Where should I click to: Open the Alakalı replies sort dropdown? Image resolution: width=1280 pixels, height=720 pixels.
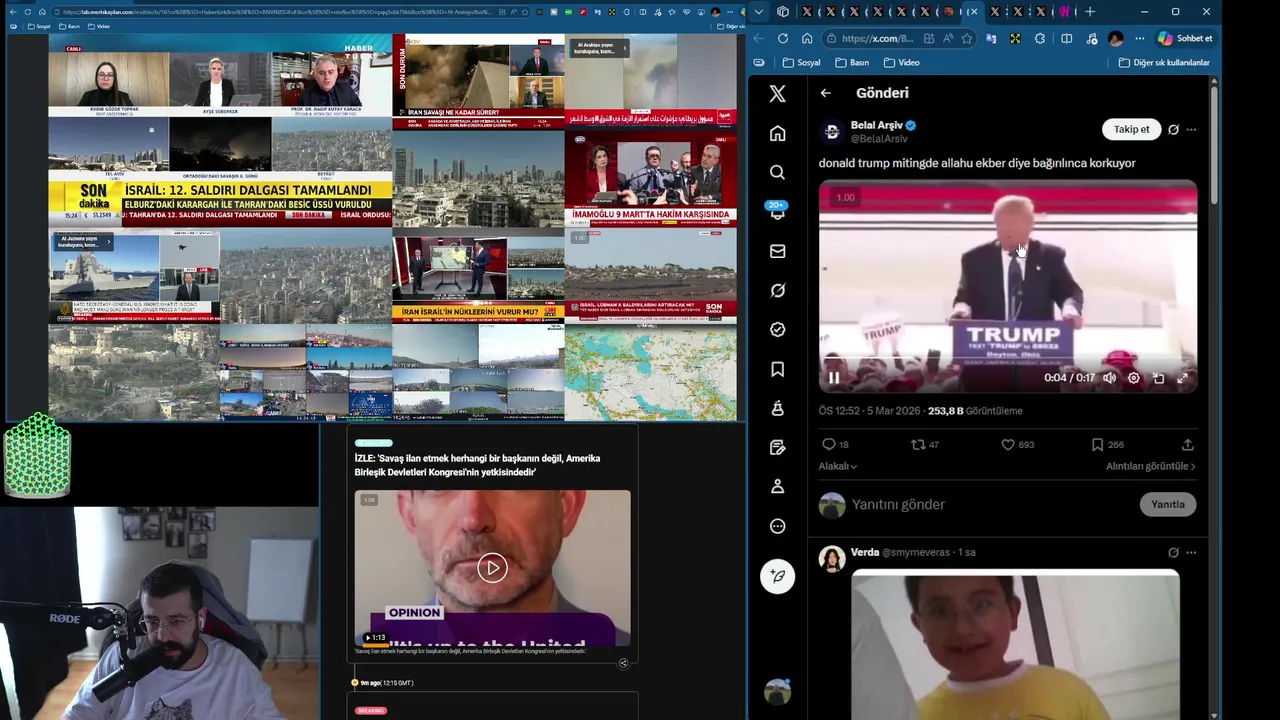(x=838, y=466)
